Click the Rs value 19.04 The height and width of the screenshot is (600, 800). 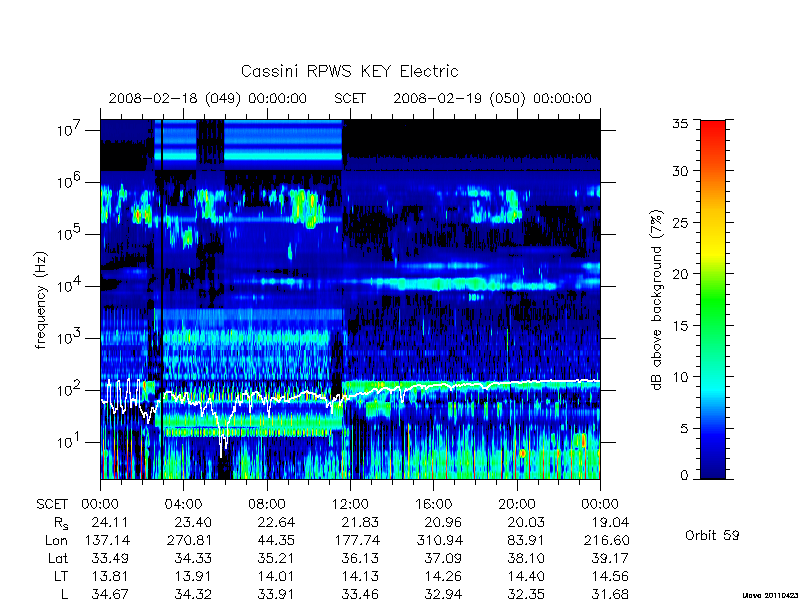[610, 522]
